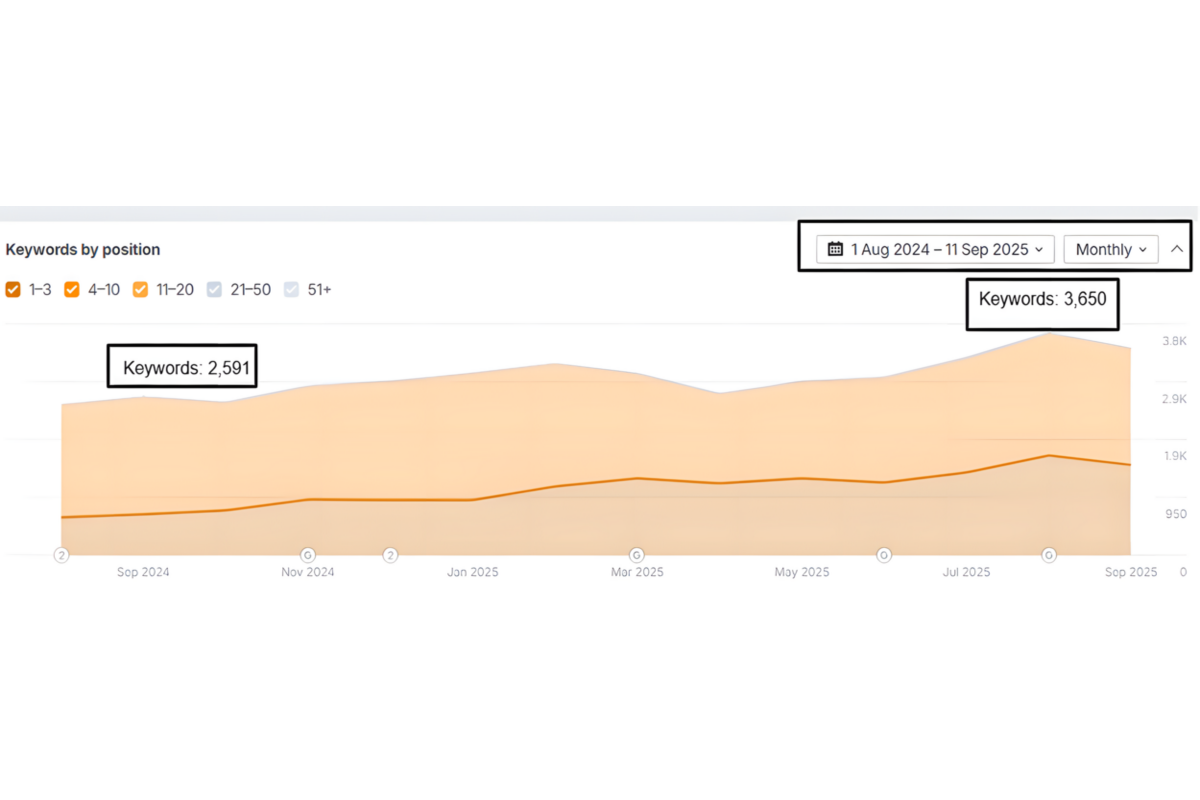Show the 51+ position series
The height and width of the screenshot is (800, 1200).
(291, 290)
